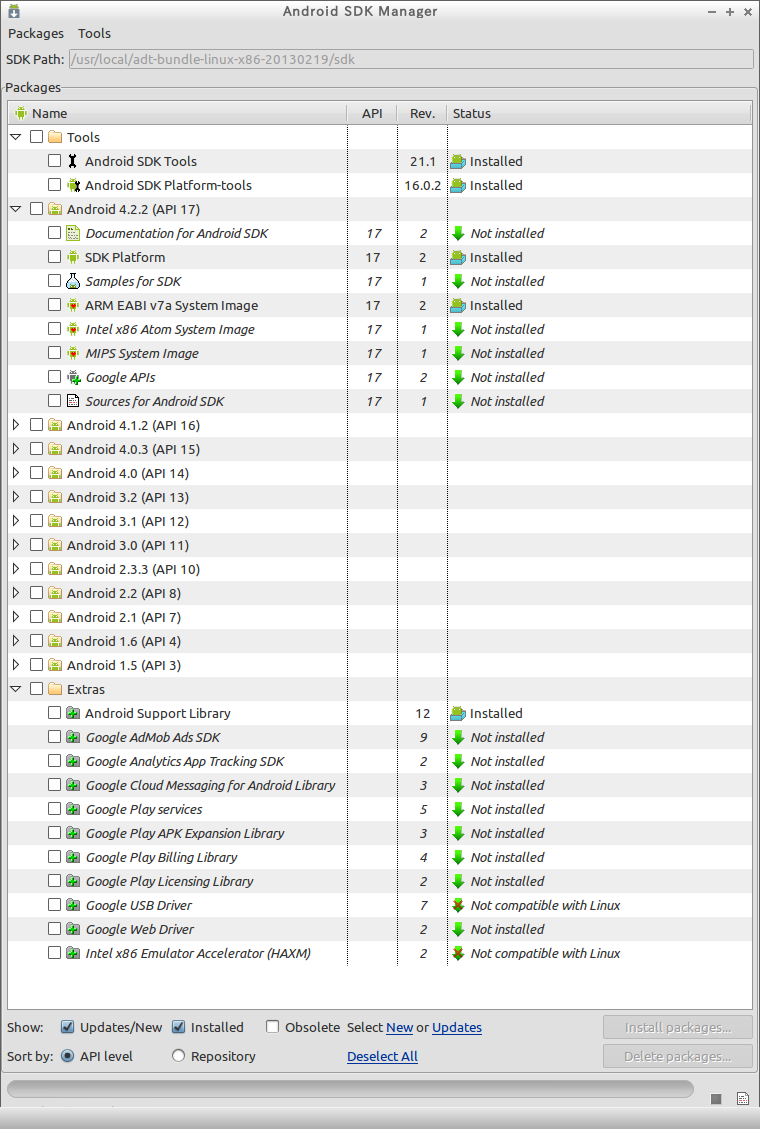Select the Repository sort radio button

click(x=178, y=1056)
